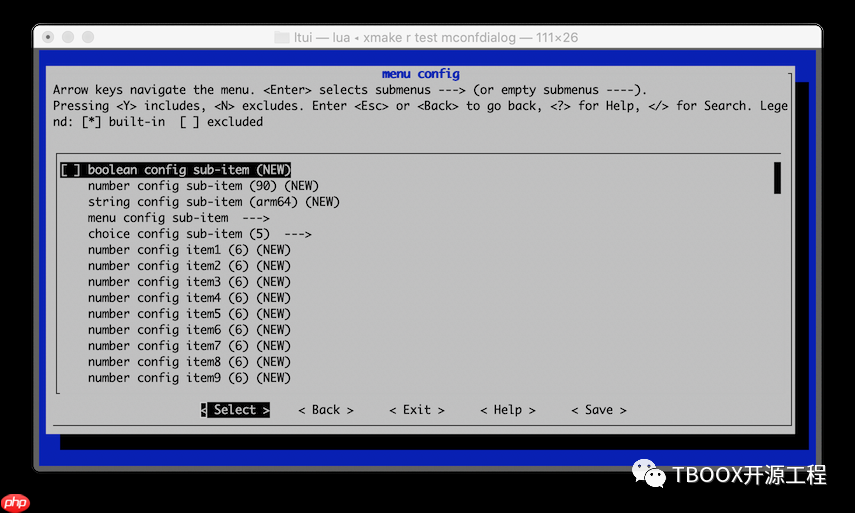
Task: Minimize the terminal window
Action: pos(68,37)
